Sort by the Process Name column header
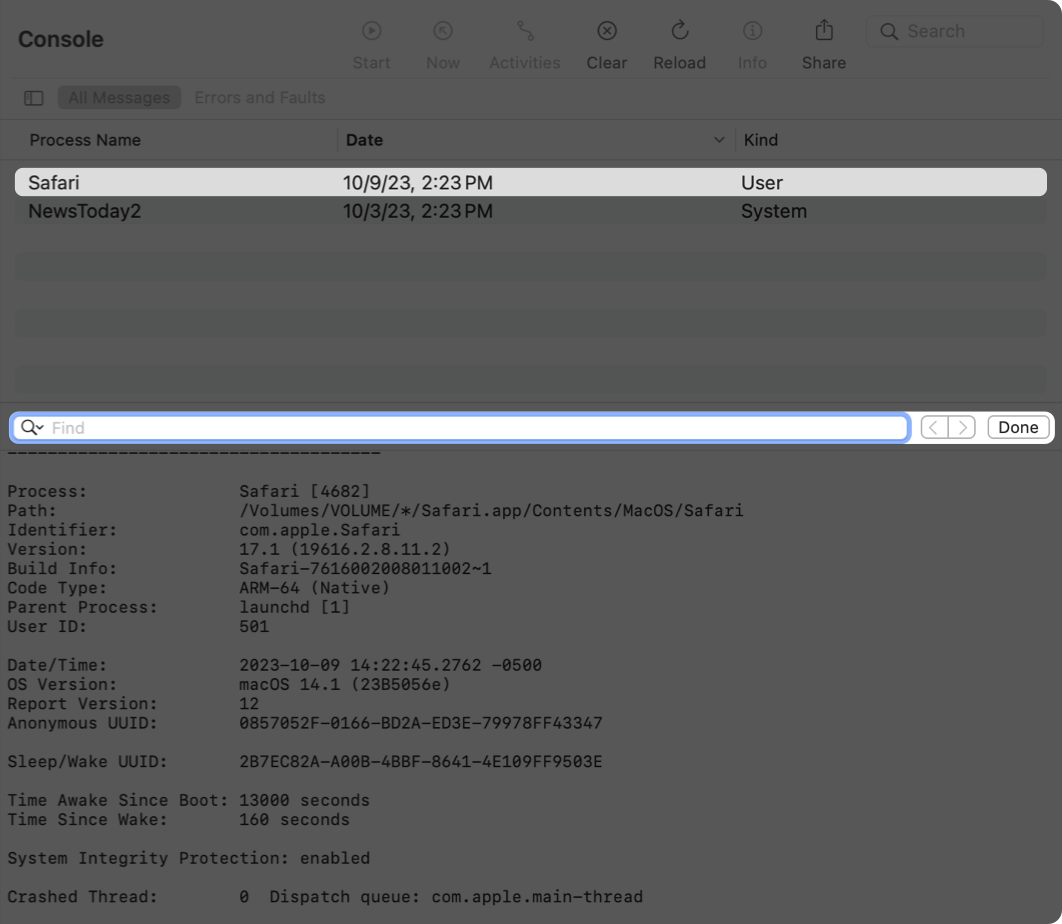This screenshot has width=1062, height=924. [85, 140]
